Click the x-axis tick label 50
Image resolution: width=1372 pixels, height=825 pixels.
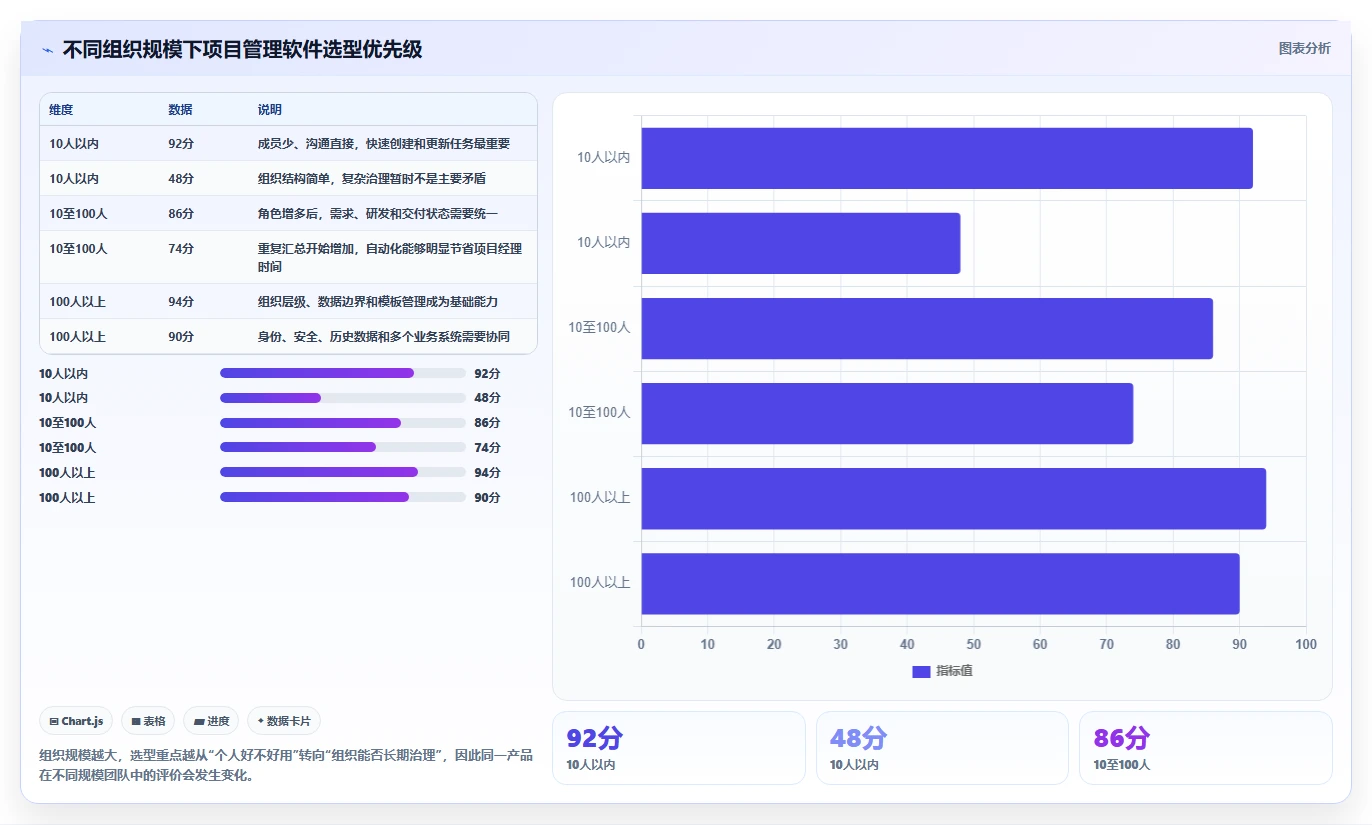(974, 645)
